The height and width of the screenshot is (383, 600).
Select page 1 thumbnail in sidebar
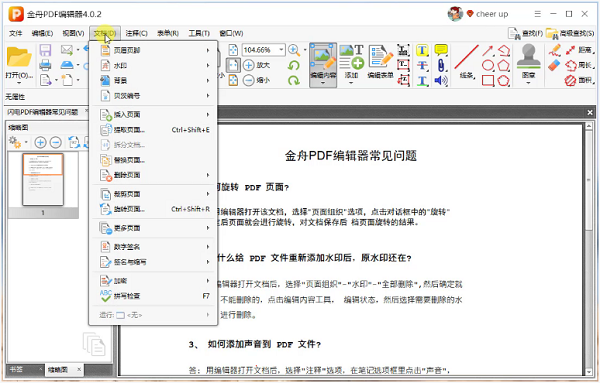(43, 179)
